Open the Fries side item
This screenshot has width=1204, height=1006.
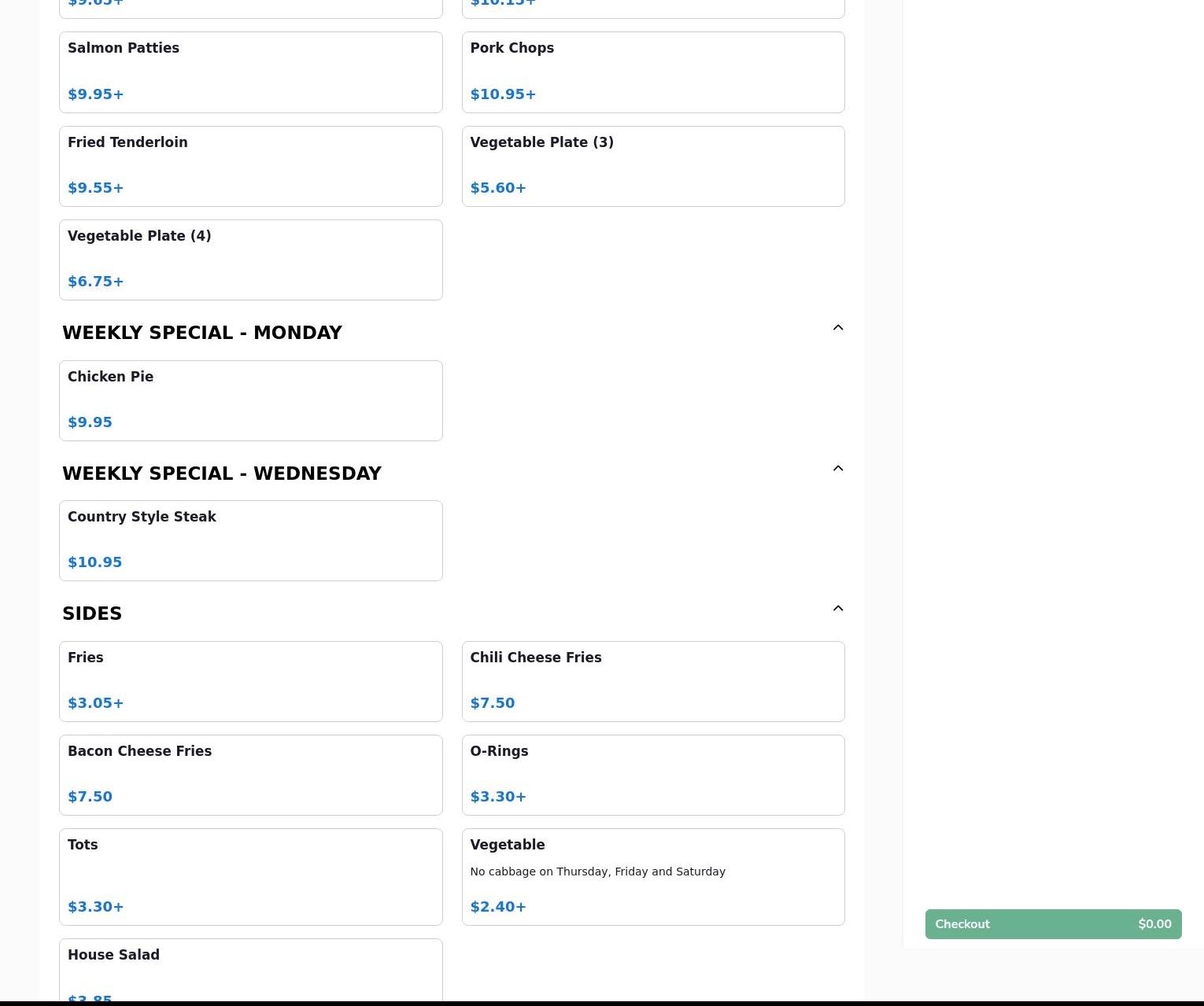(251, 681)
